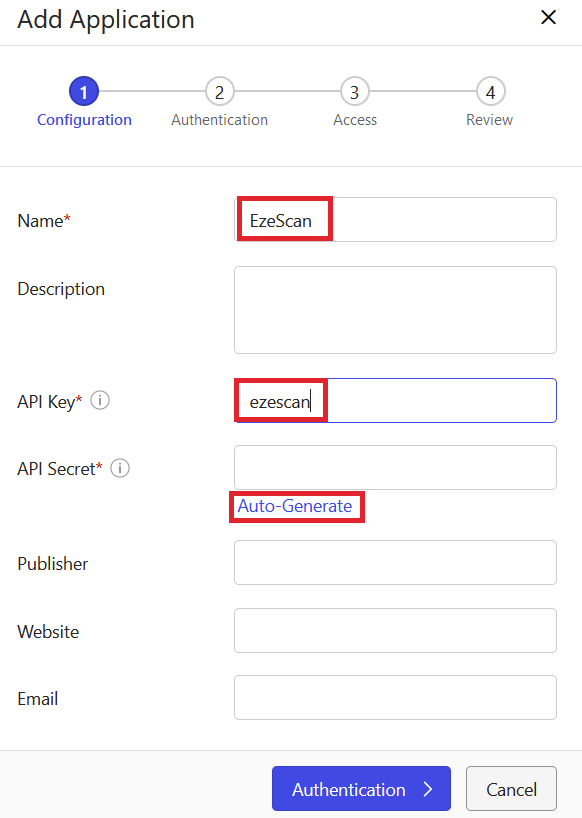The width and height of the screenshot is (582, 818).
Task: Click the Email input field
Action: click(395, 697)
